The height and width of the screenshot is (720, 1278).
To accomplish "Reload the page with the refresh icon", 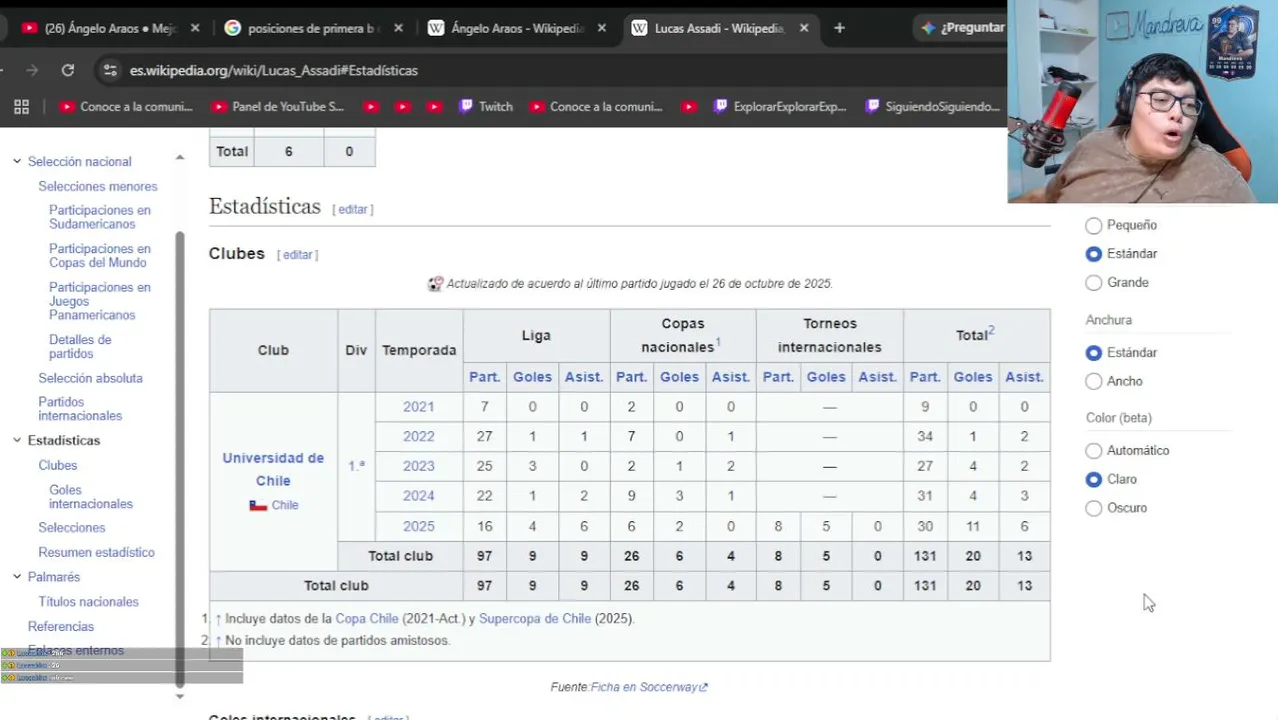I will tap(68, 70).
